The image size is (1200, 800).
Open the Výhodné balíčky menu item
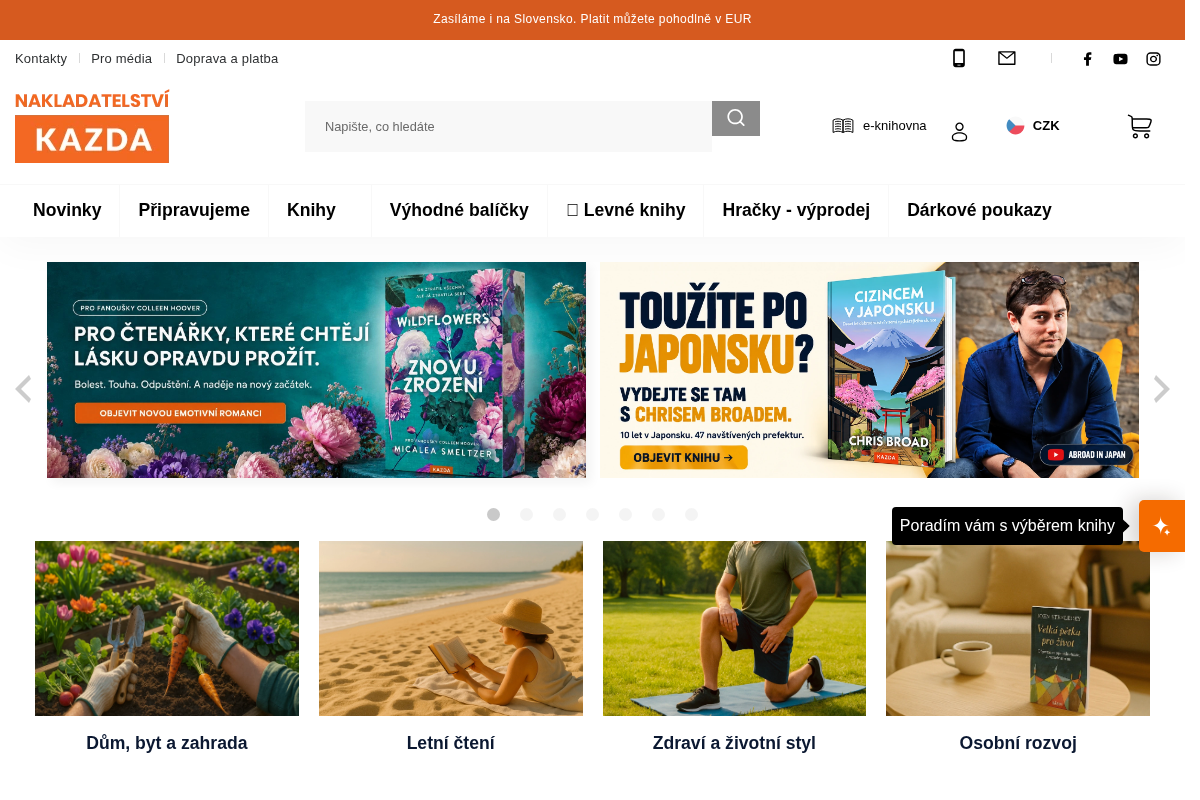pyautogui.click(x=459, y=210)
